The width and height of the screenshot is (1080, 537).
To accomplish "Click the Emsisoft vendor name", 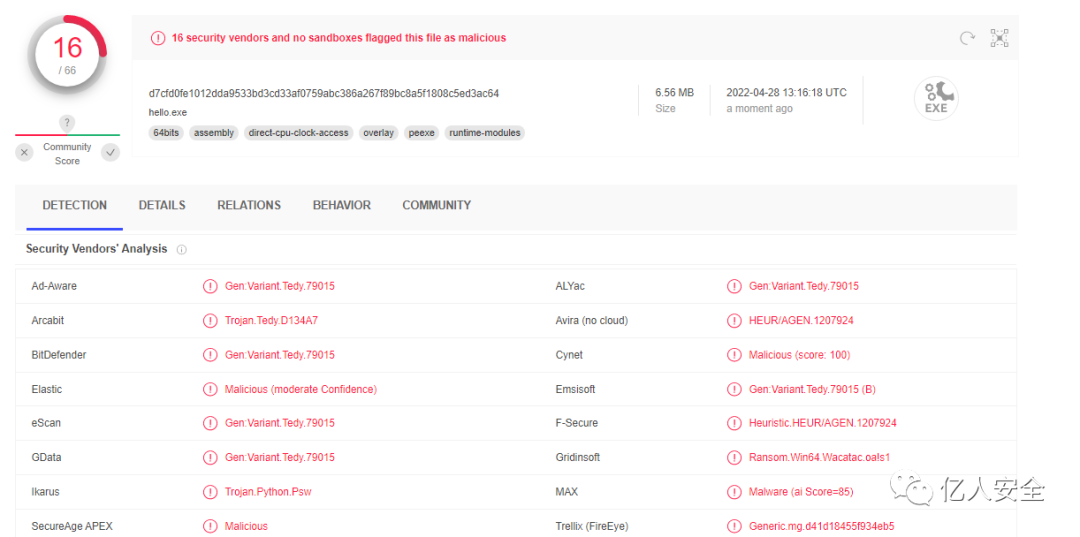I will coord(575,390).
